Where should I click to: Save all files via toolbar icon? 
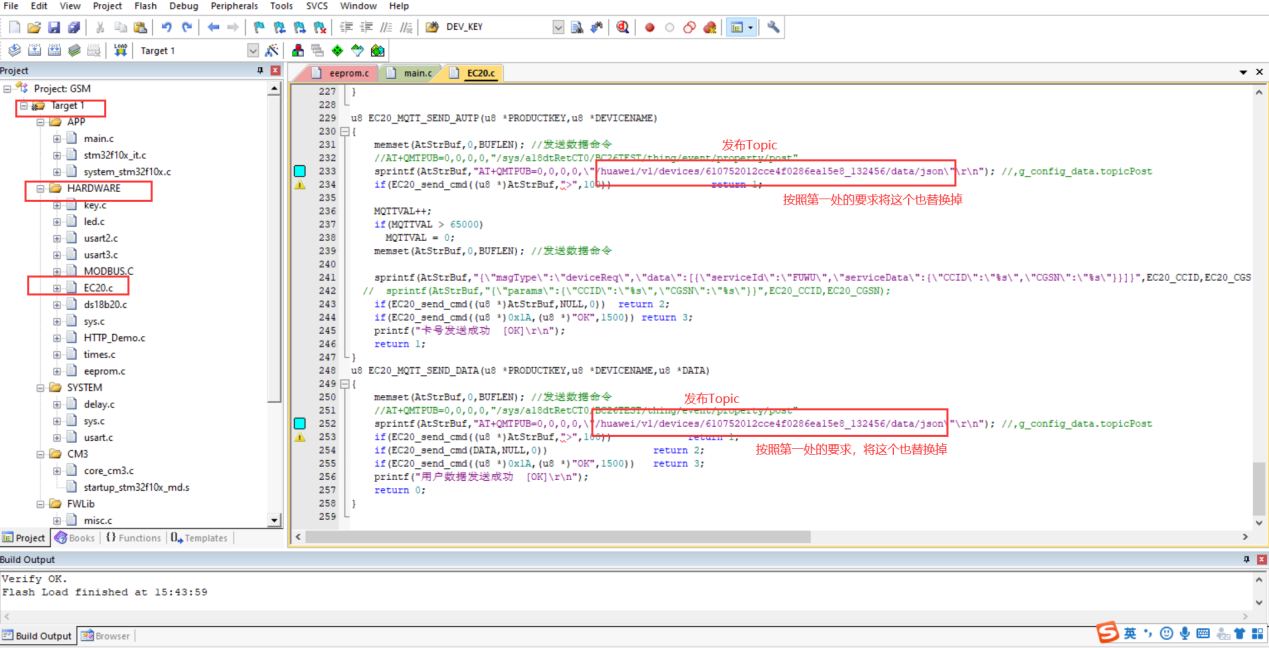73,27
